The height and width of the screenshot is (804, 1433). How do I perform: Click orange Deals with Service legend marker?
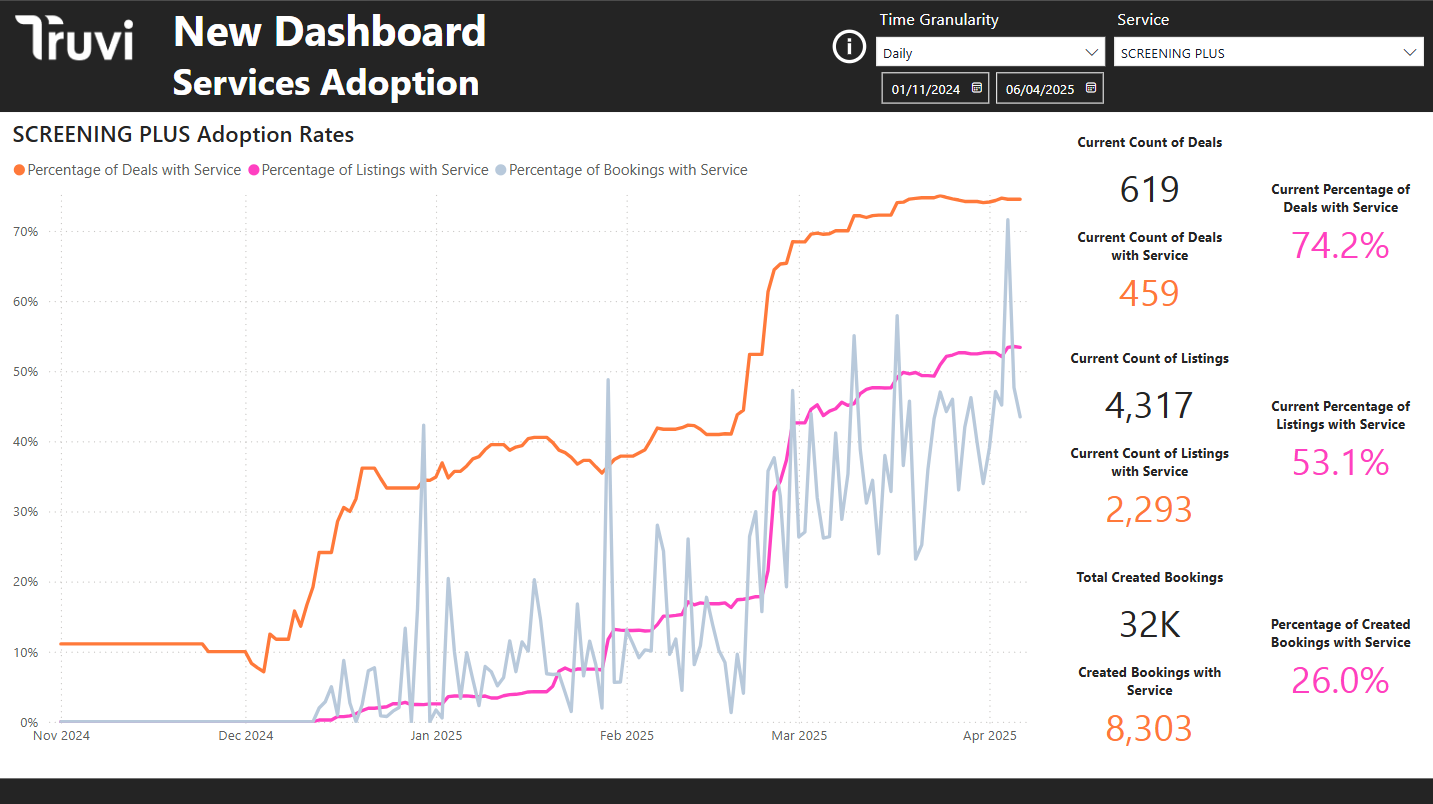pyautogui.click(x=19, y=170)
